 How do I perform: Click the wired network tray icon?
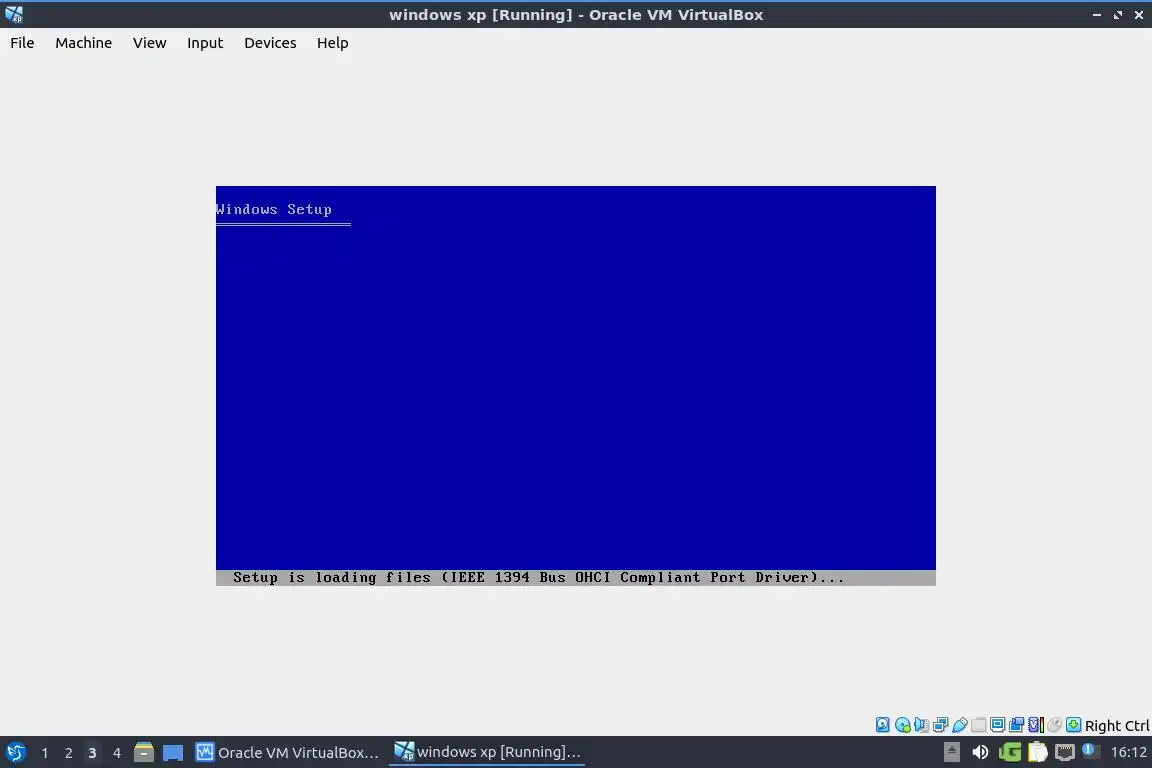(1065, 752)
